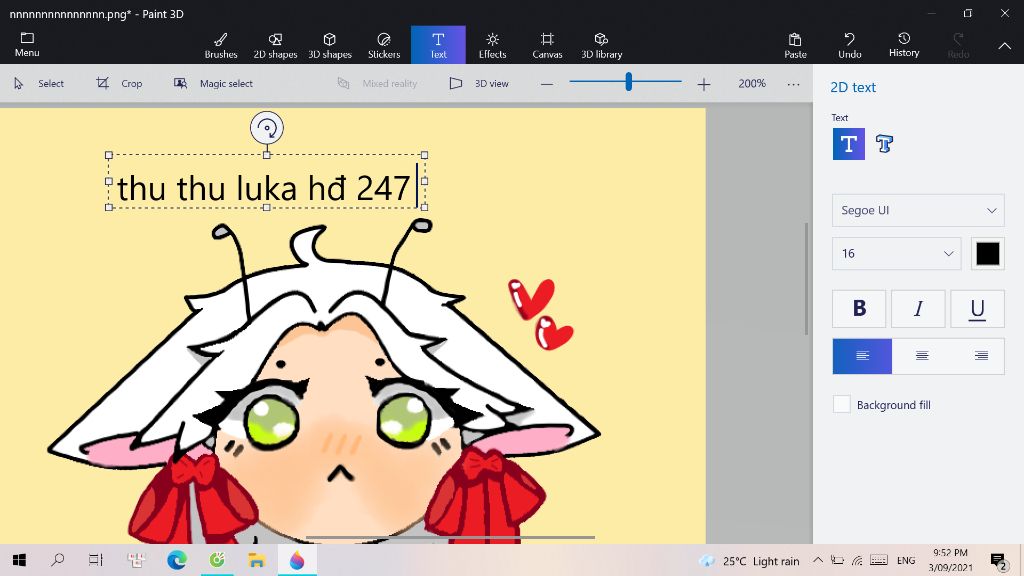Select the 2D text type button
Viewport: 1024px width, 576px height.
click(848, 144)
